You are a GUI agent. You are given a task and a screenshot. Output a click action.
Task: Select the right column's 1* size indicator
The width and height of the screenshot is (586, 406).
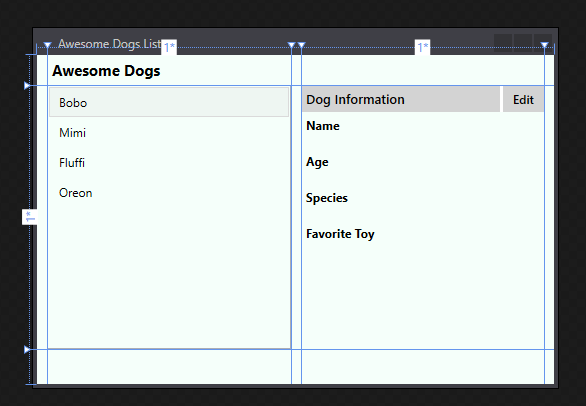click(x=422, y=47)
